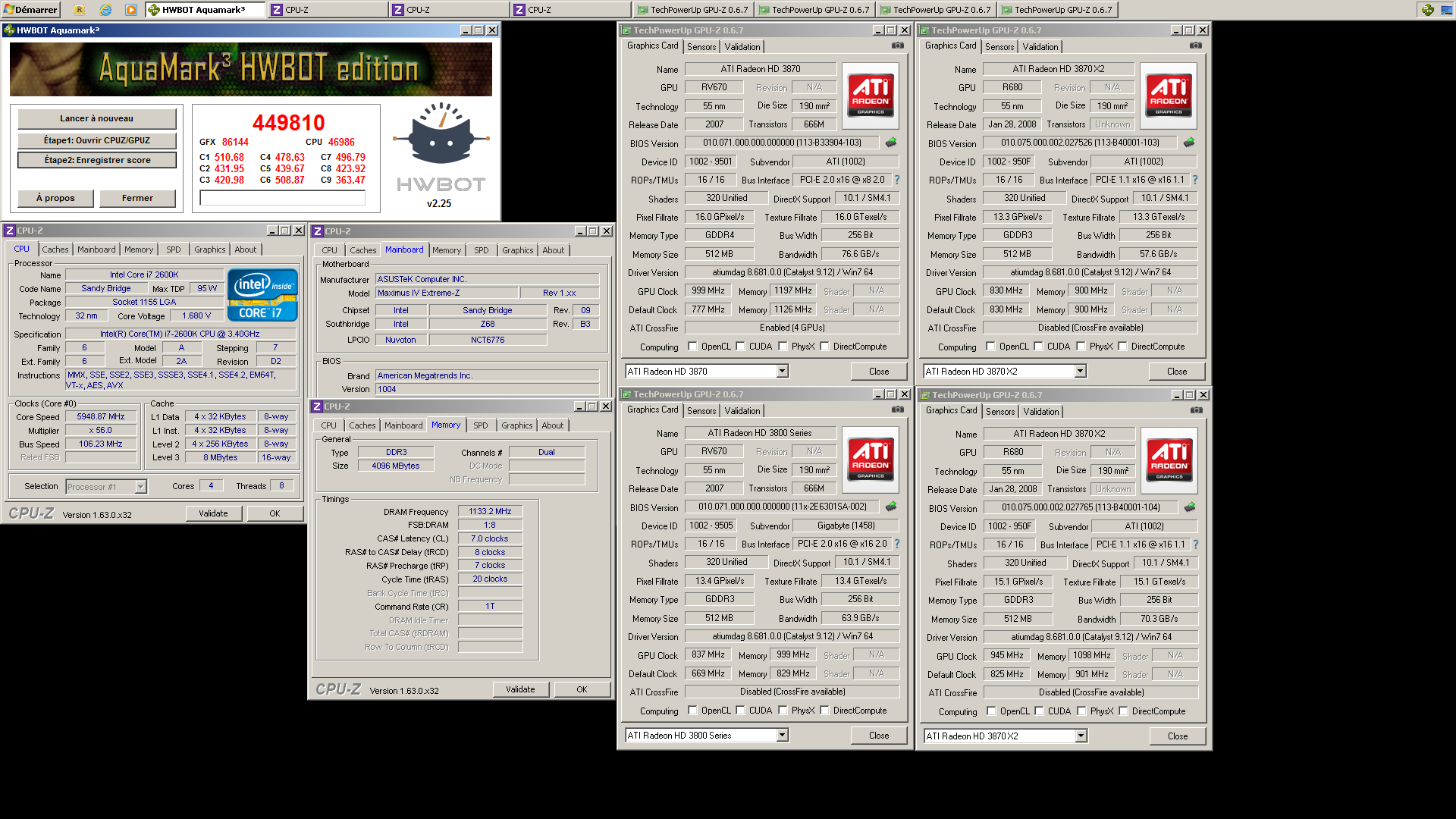Click Close in HD 3800 Series GPU-Z window
This screenshot has width=1456, height=819.
[x=879, y=736]
